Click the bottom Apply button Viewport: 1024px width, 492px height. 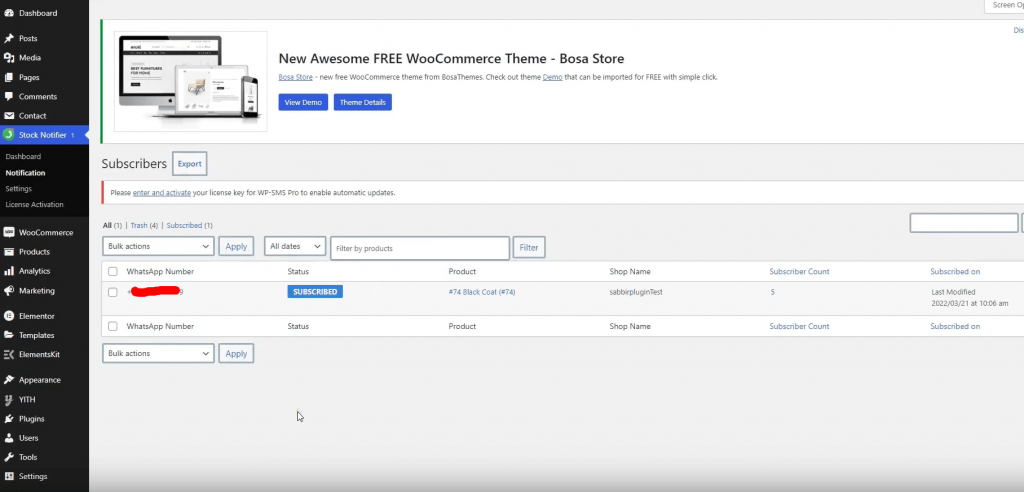[236, 353]
